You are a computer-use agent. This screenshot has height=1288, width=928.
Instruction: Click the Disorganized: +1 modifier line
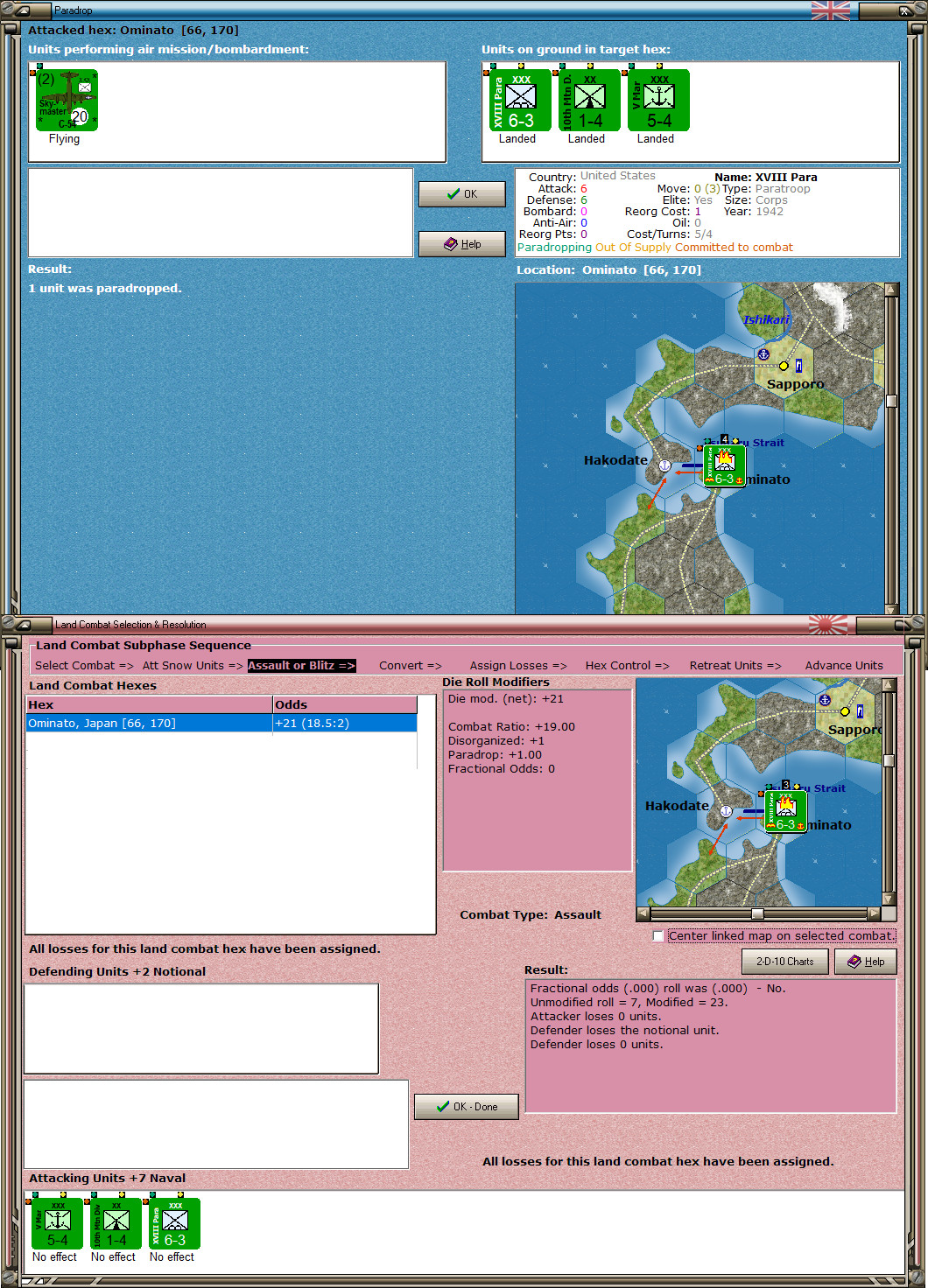[496, 741]
